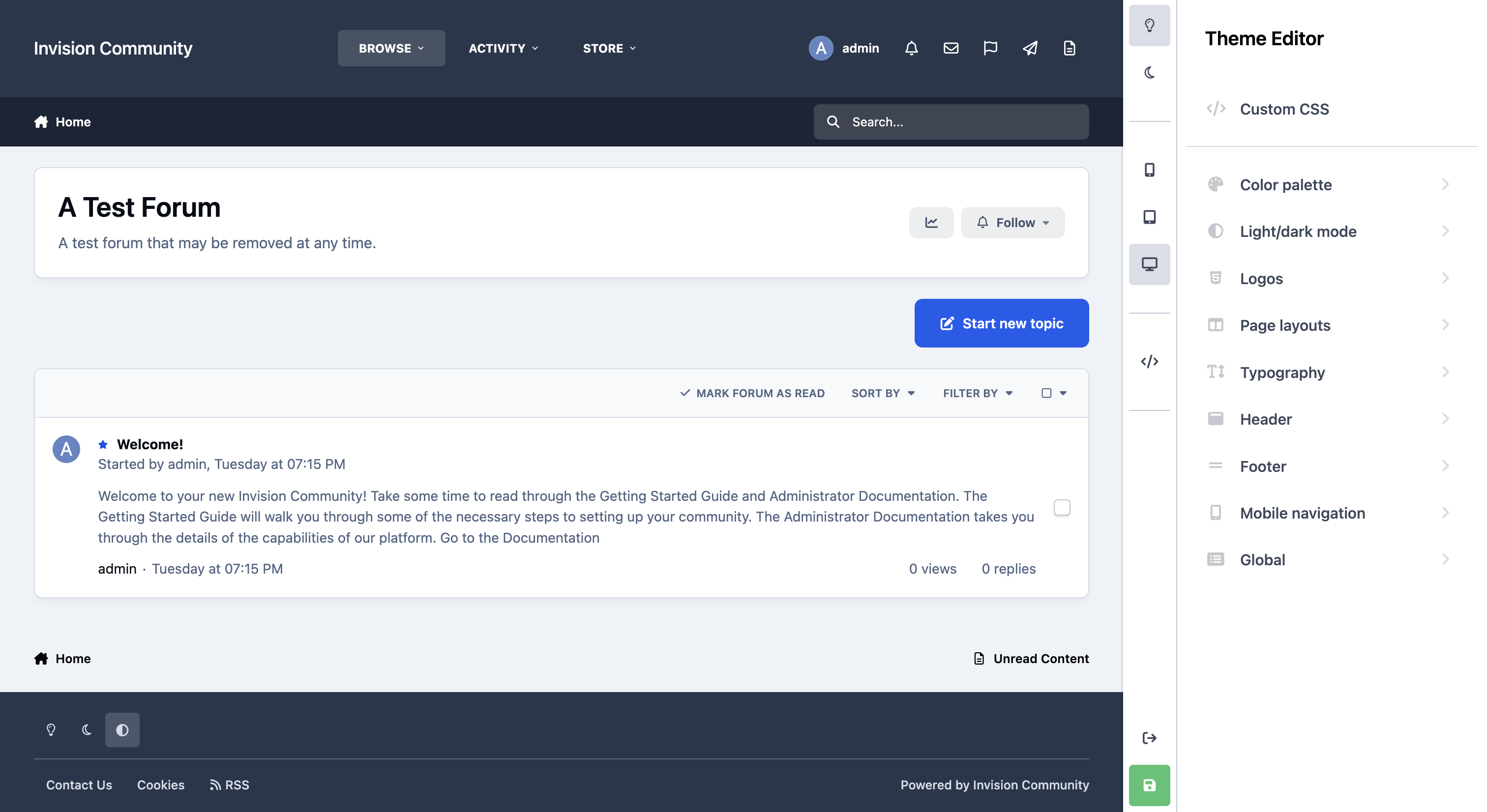Open the BROWSE navigation menu
This screenshot has width=1487, height=812.
click(391, 48)
